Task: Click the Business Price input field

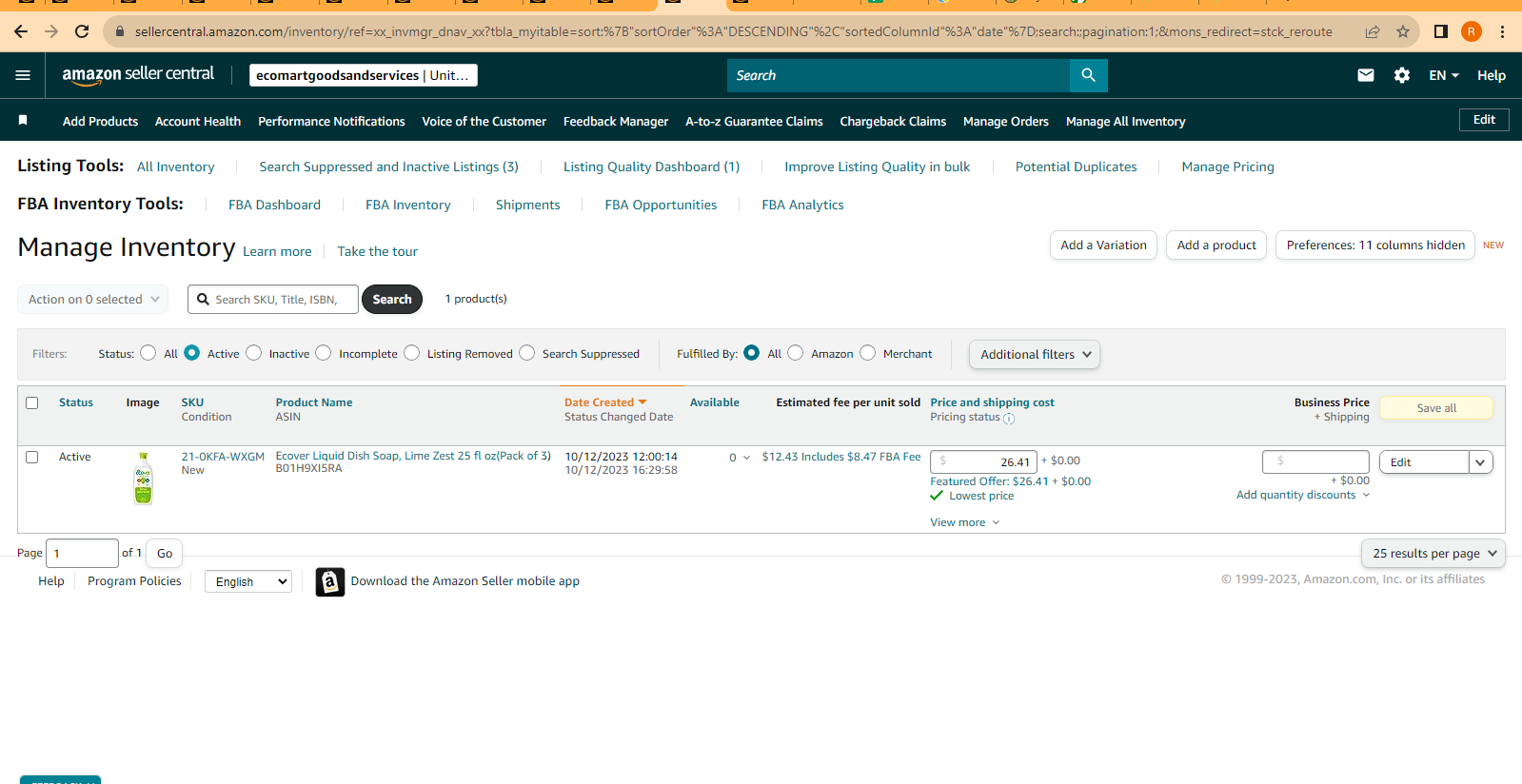Action: [x=1315, y=462]
